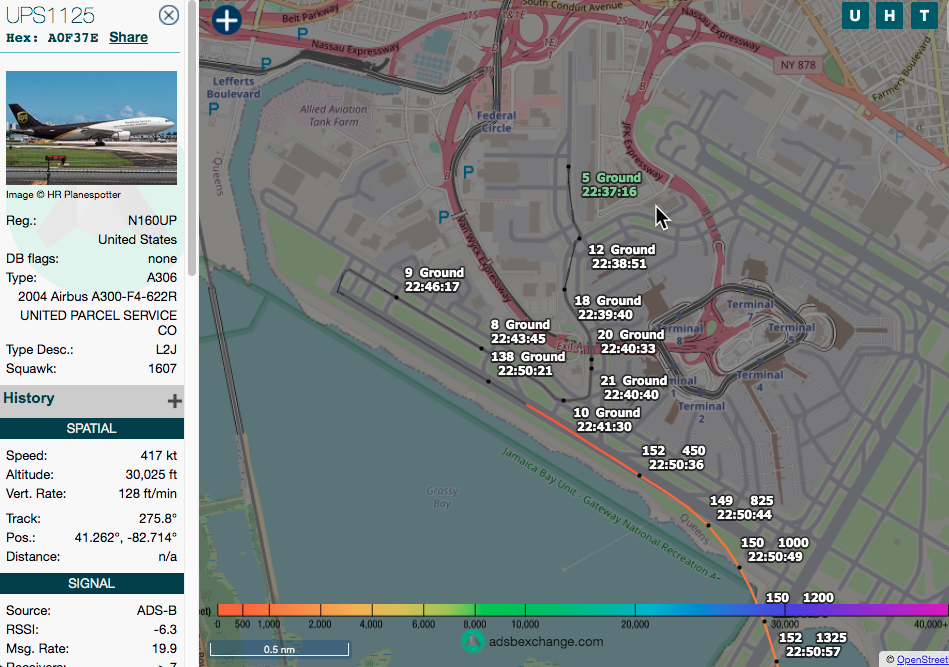949x667 pixels.
Task: Select the hex code A0F37E
Action: [73, 38]
